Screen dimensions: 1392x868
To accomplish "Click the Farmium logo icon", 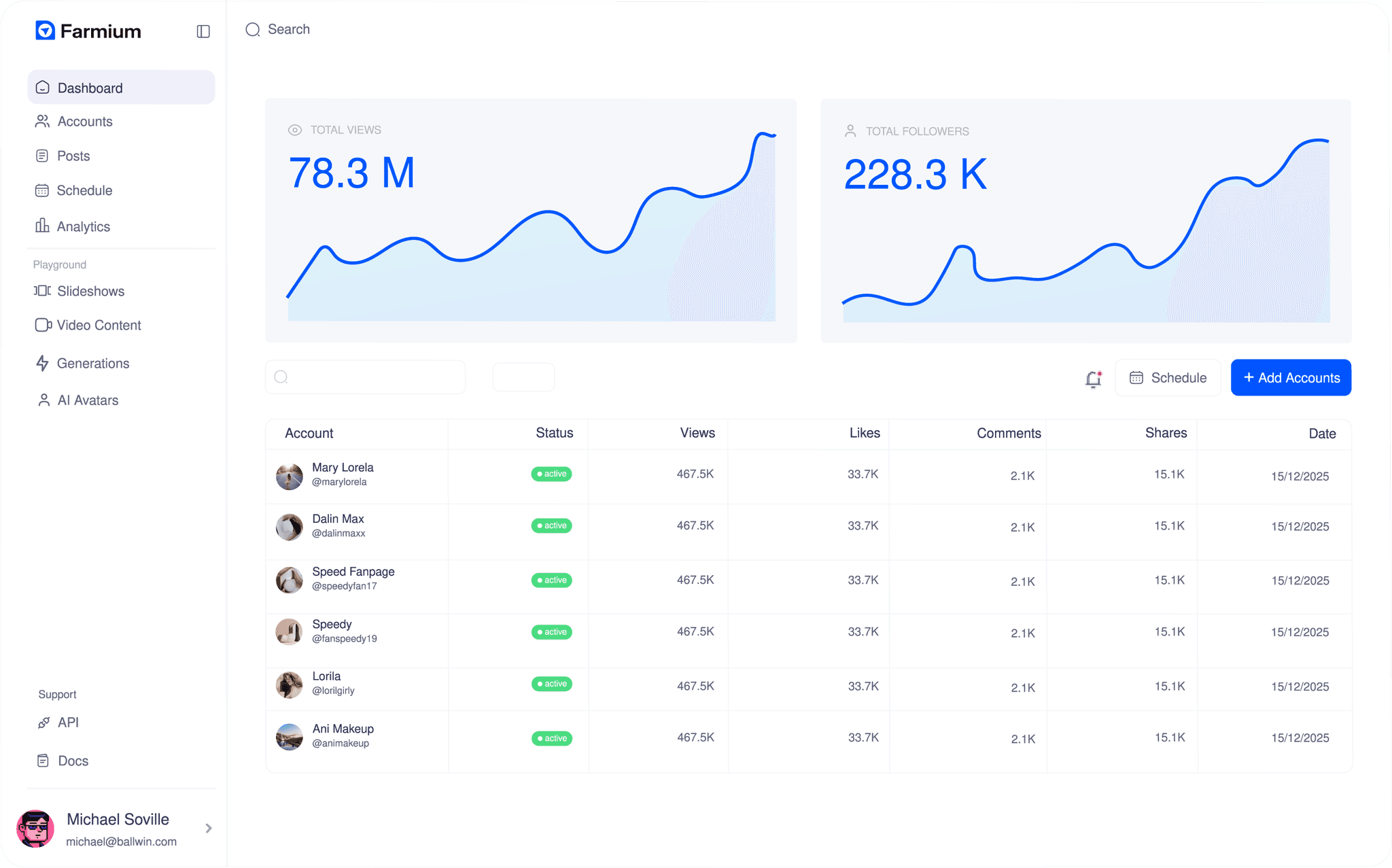I will click(x=45, y=31).
